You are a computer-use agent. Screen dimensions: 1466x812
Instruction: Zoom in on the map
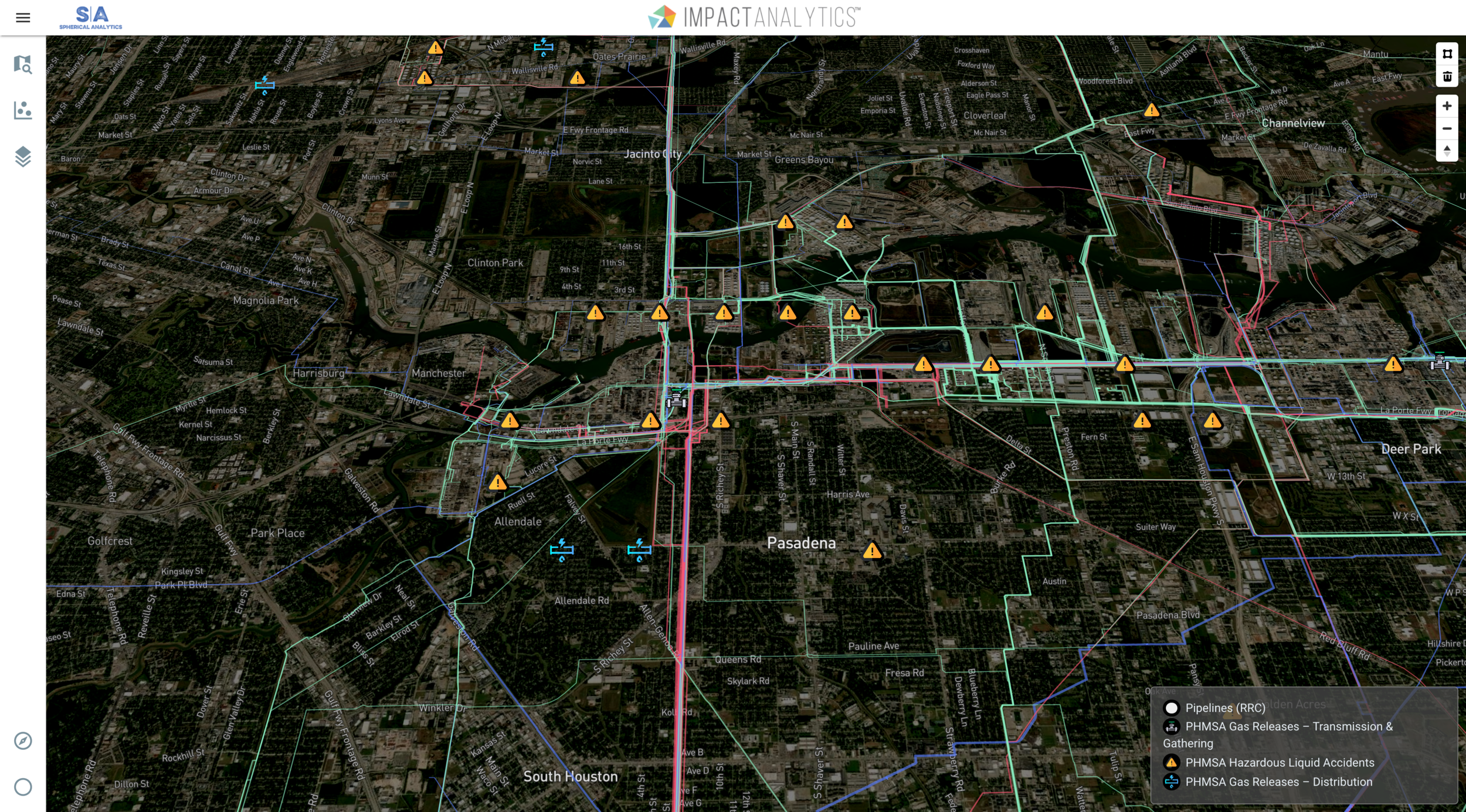1447,106
